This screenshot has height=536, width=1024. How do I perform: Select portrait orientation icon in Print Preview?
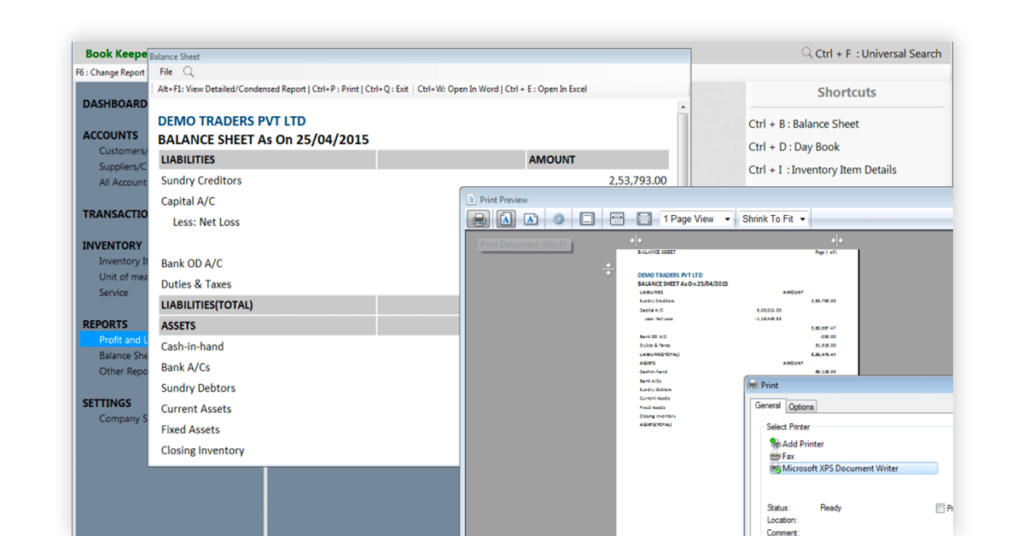(x=505, y=219)
